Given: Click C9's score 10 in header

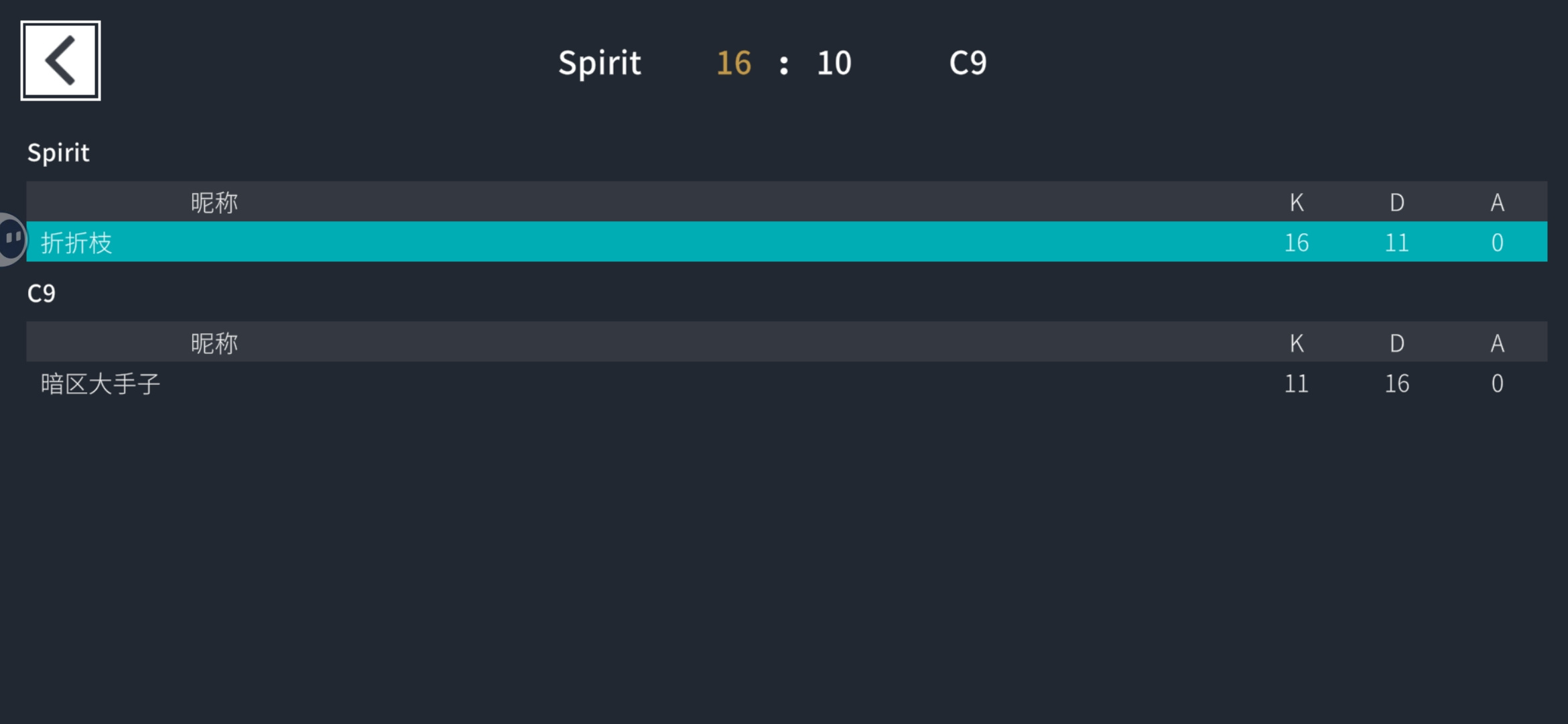Looking at the screenshot, I should tap(834, 63).
